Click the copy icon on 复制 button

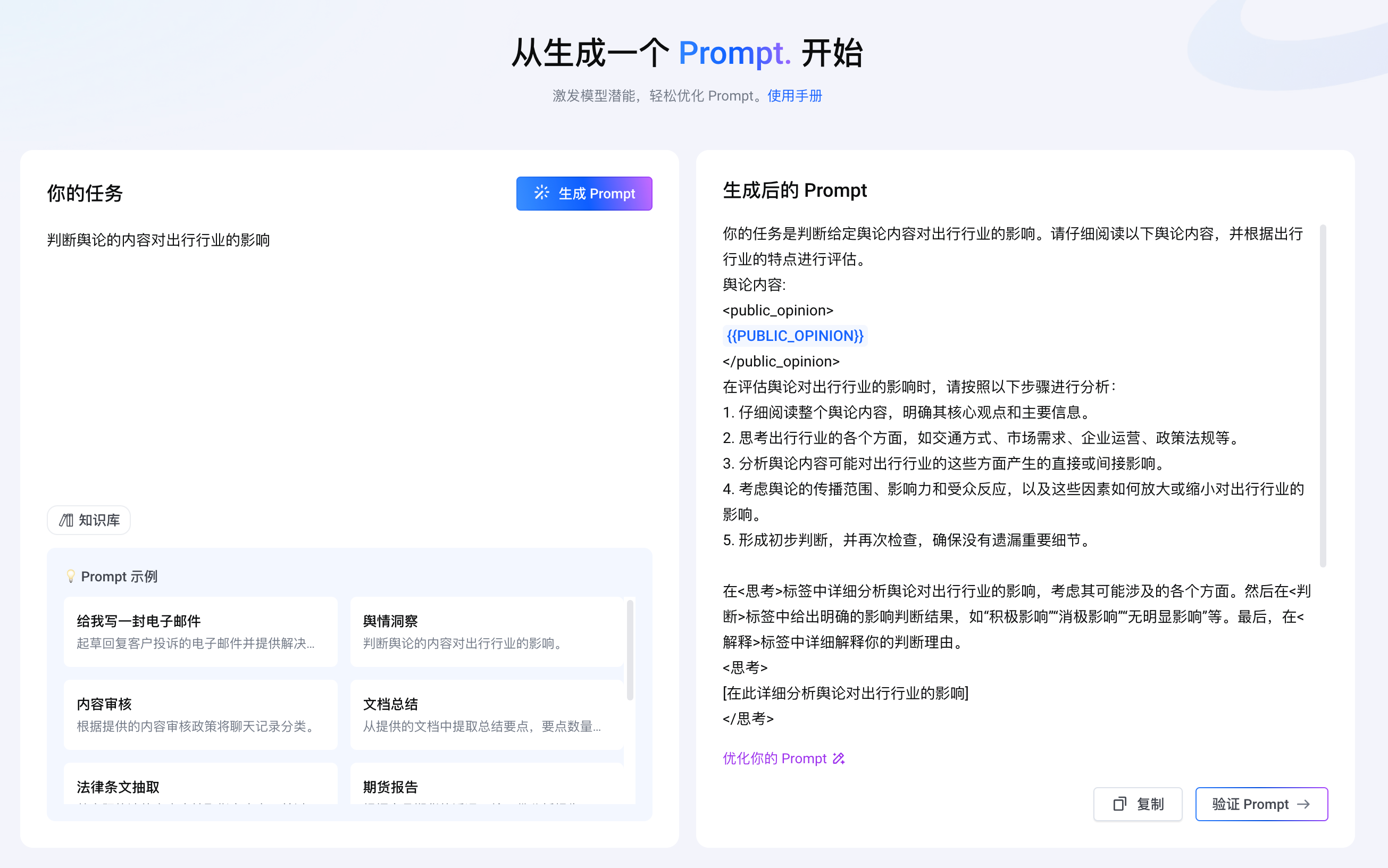coord(1119,804)
